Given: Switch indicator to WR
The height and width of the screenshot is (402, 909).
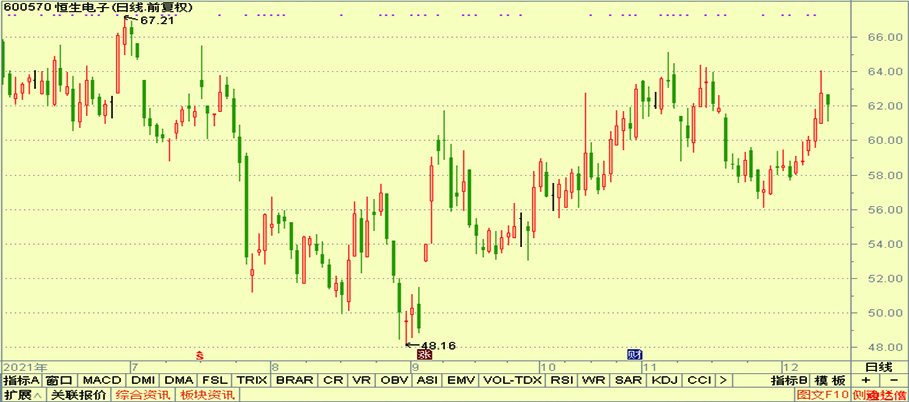Looking at the screenshot, I should [593, 381].
